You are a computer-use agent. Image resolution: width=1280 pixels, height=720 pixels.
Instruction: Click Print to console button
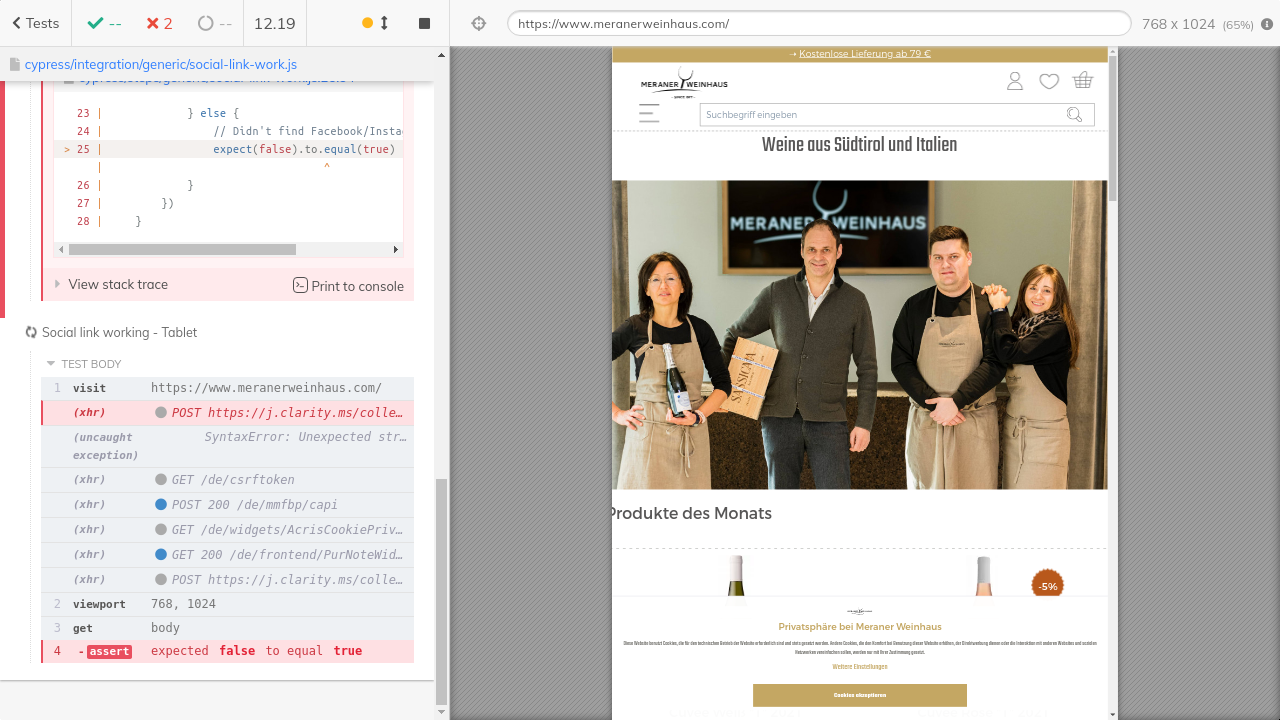tap(348, 286)
